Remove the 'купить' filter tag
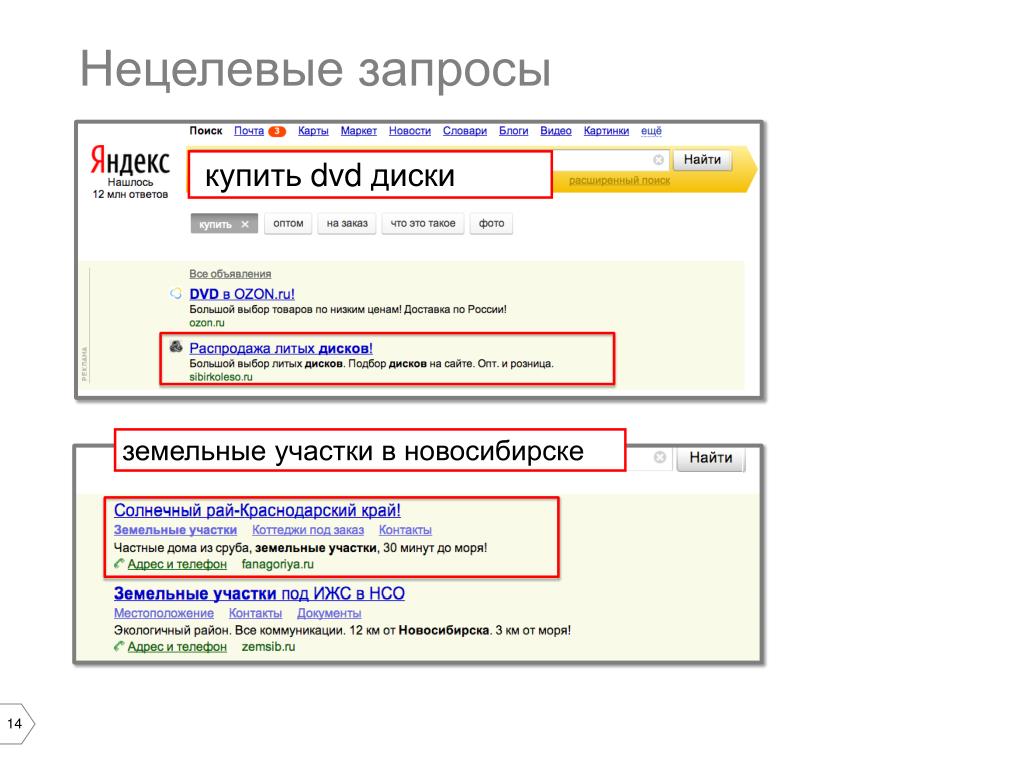 pos(245,224)
